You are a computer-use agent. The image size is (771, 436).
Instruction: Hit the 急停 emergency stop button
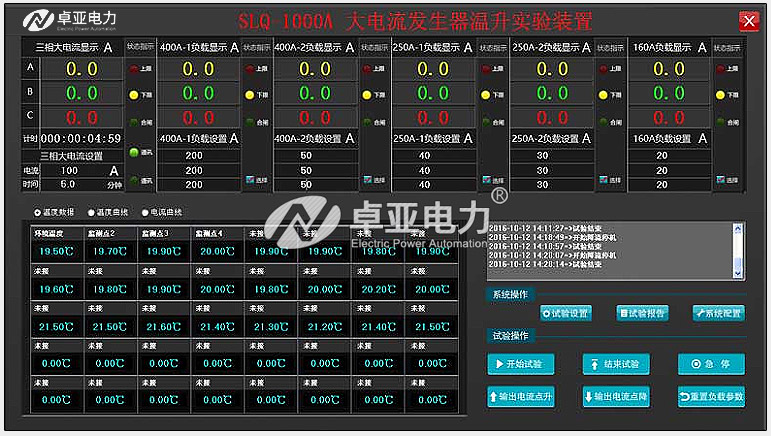712,364
